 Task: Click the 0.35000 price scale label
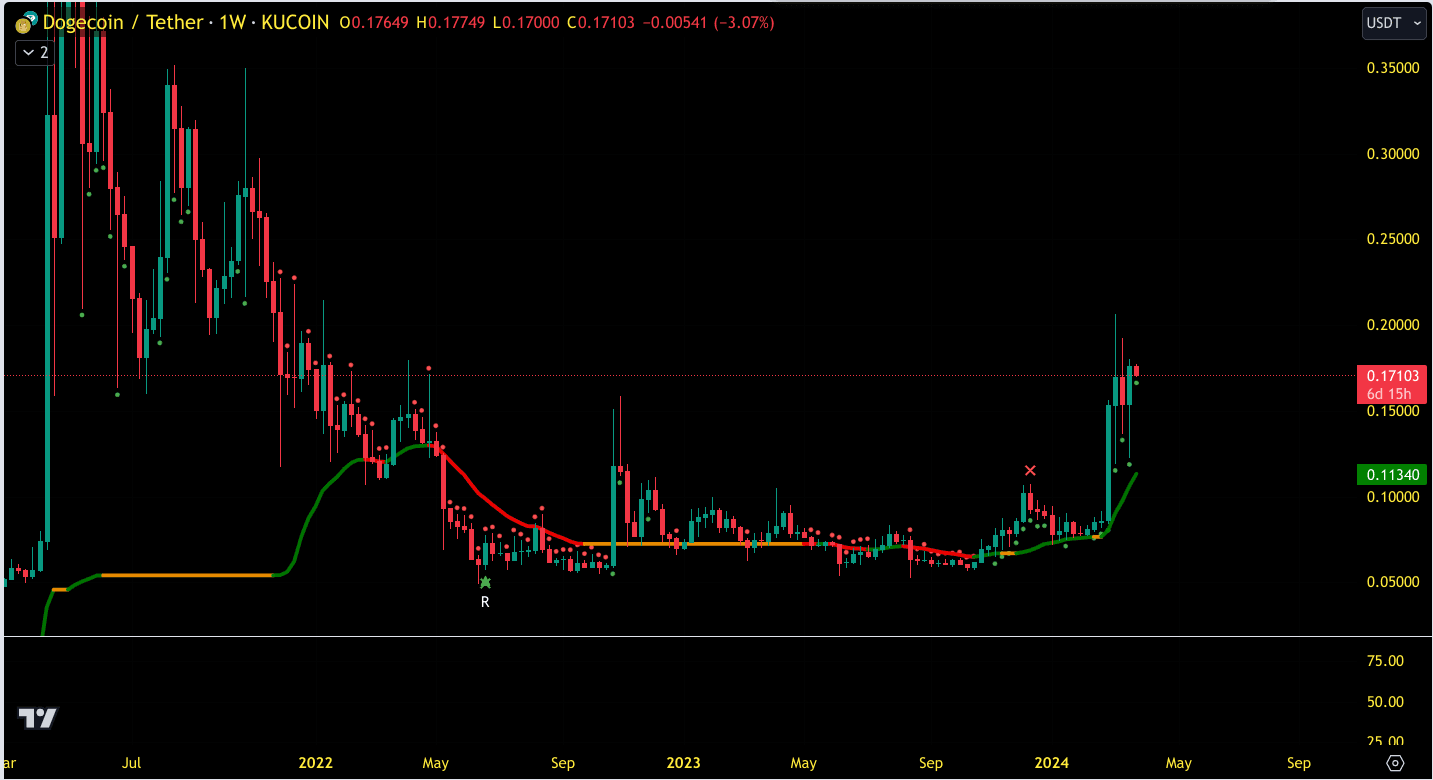pos(1391,68)
